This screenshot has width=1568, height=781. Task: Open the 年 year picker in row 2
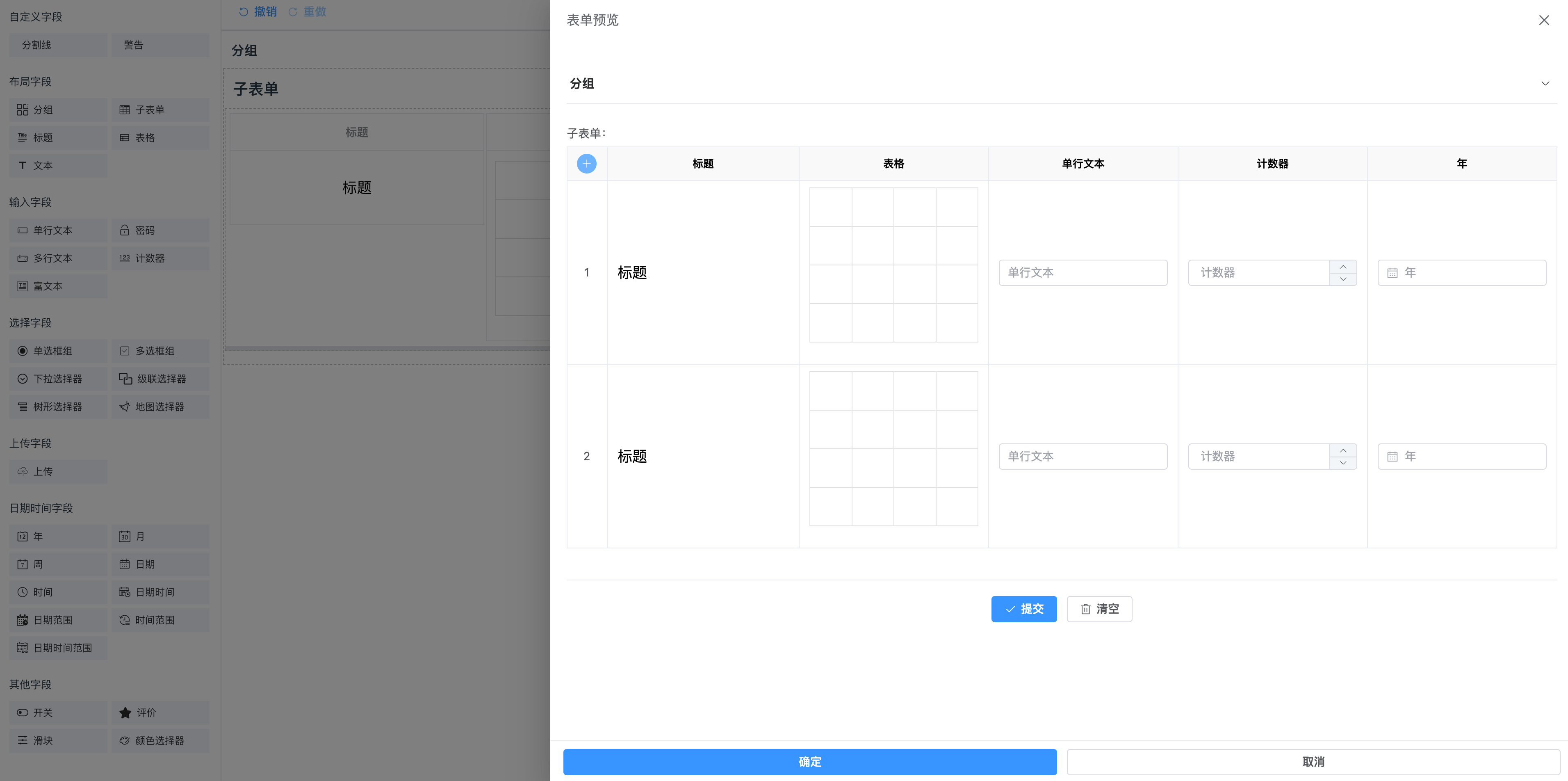coord(1461,456)
